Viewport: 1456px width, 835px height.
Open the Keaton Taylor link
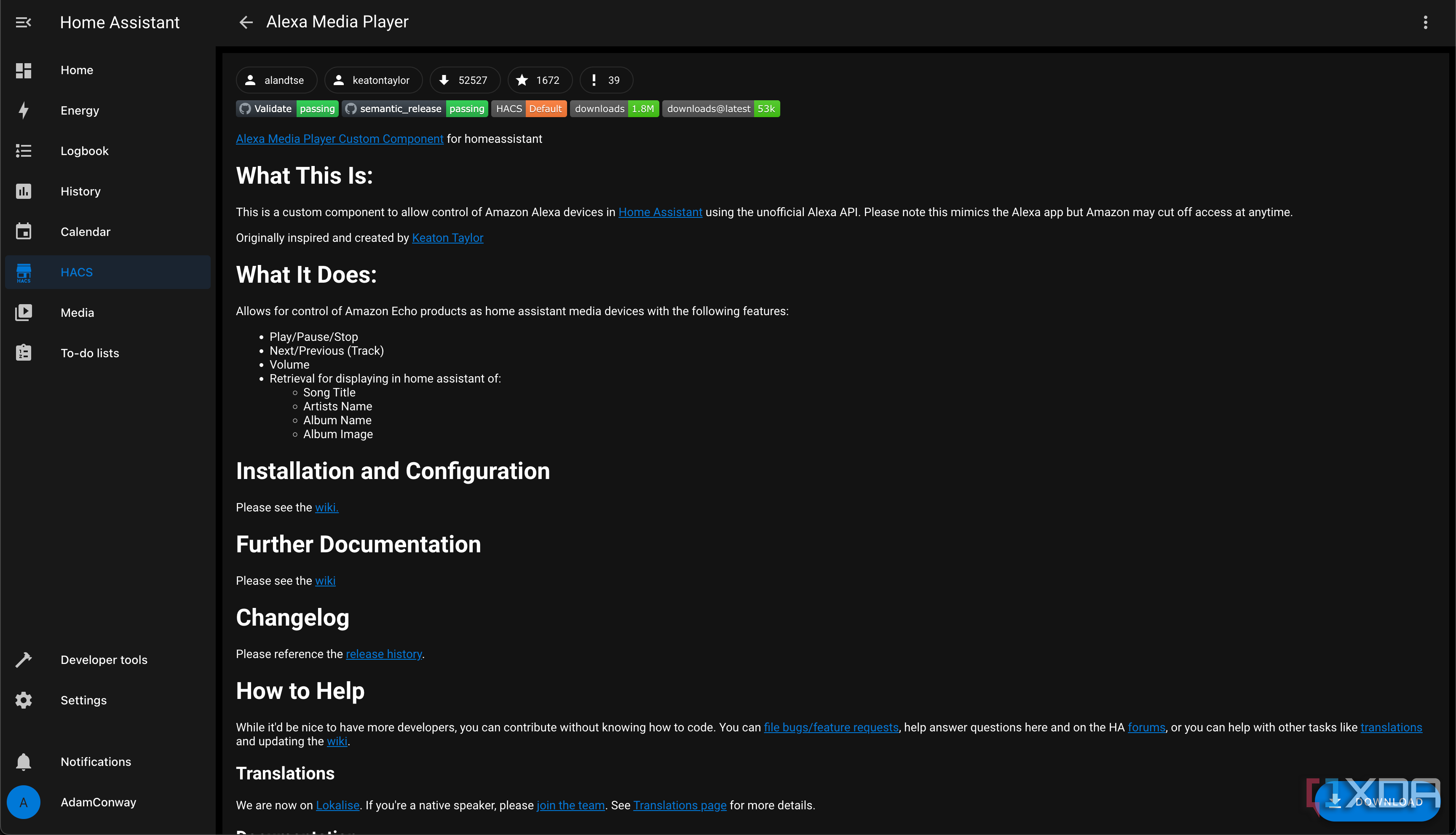447,238
